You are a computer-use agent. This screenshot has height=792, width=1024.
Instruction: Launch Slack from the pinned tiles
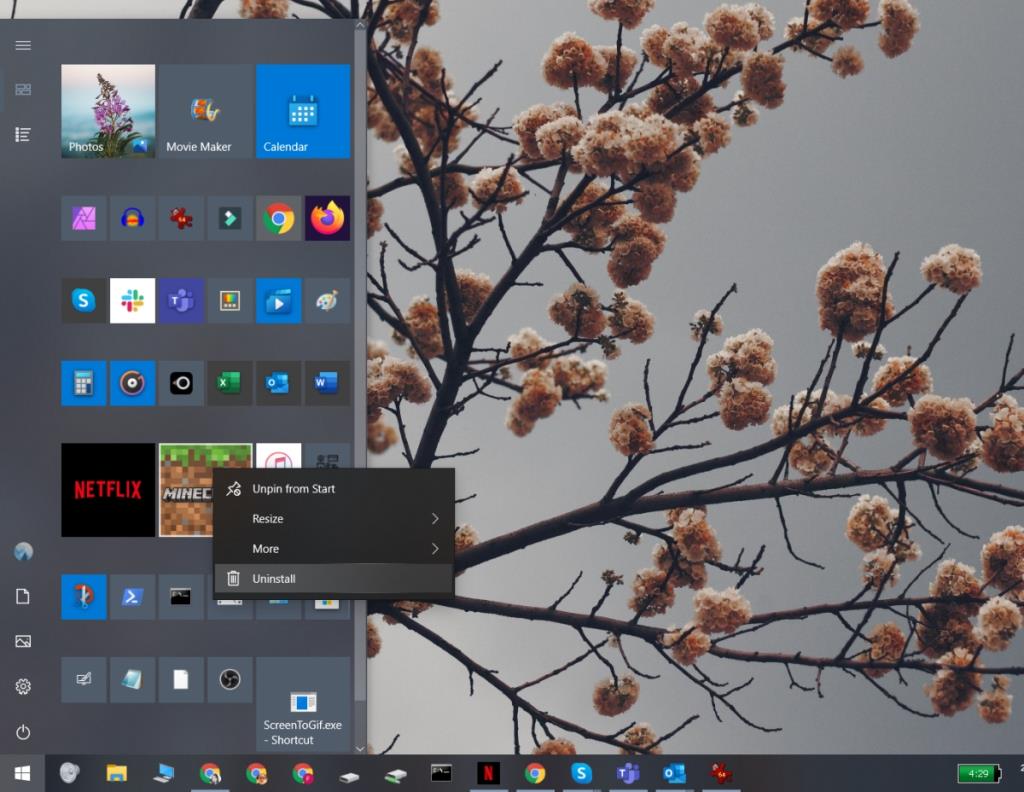tap(133, 300)
